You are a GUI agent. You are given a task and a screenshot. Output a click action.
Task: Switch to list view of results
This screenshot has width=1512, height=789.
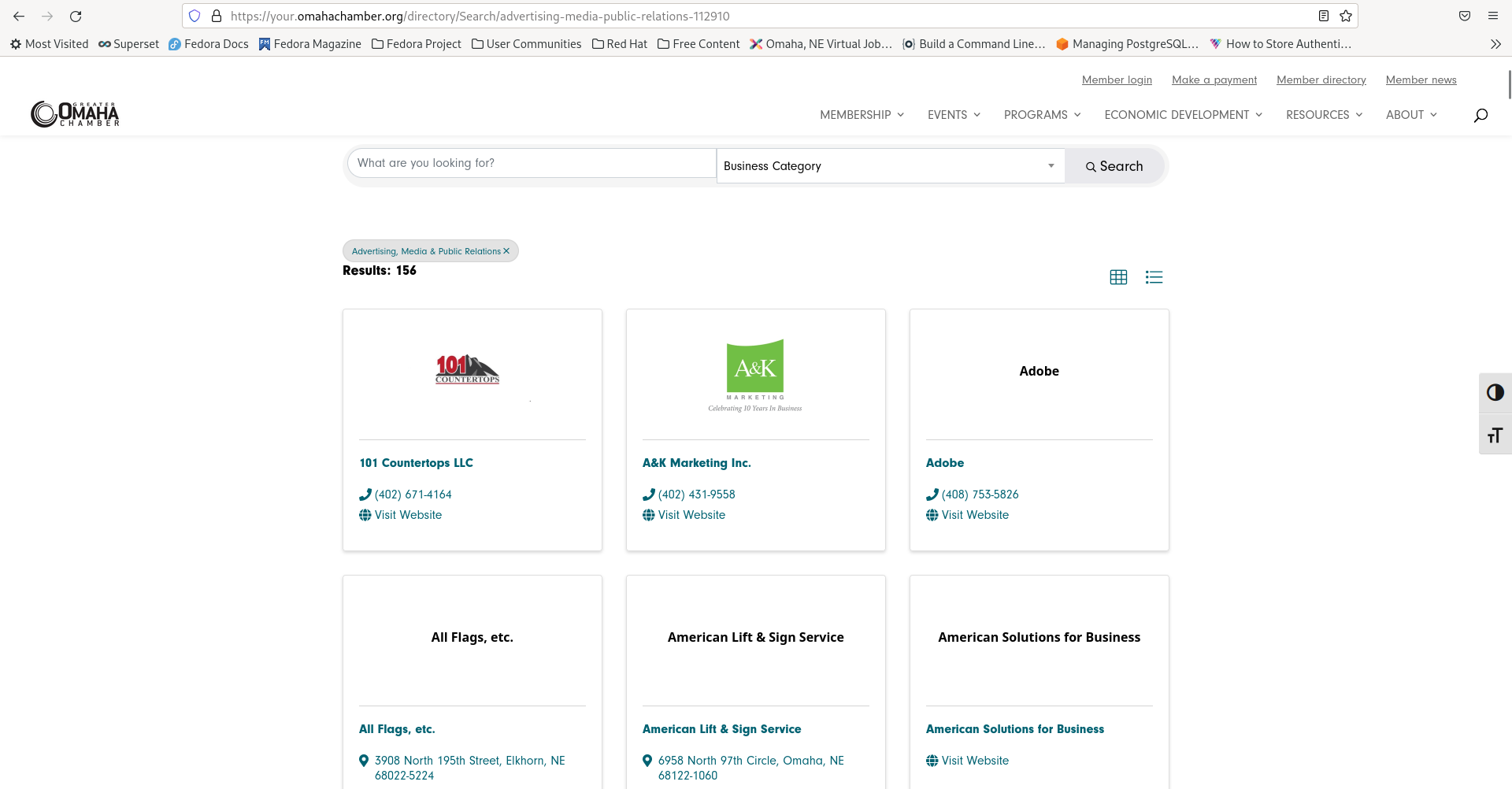pyautogui.click(x=1154, y=276)
